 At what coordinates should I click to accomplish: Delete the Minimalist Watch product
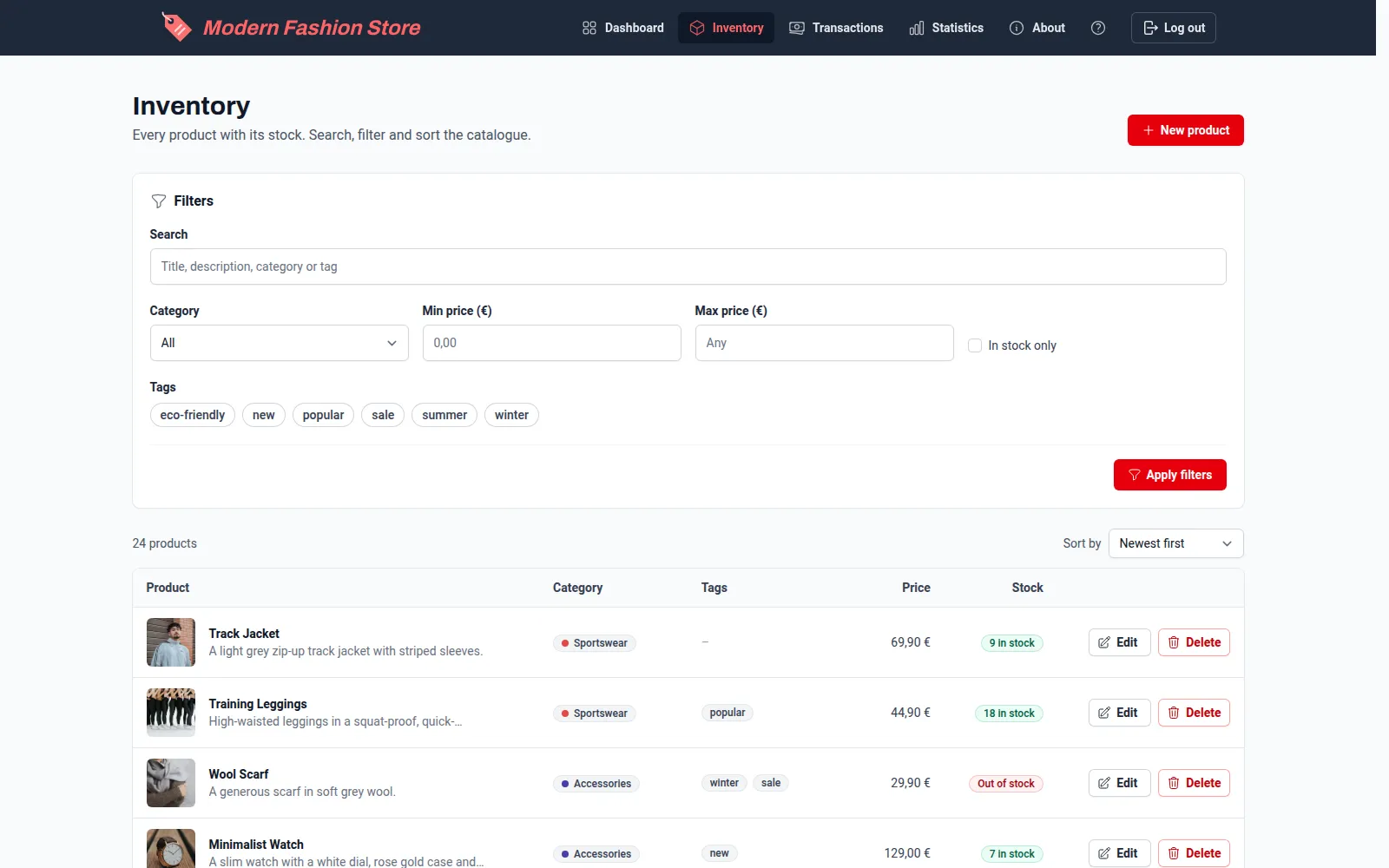[1195, 853]
